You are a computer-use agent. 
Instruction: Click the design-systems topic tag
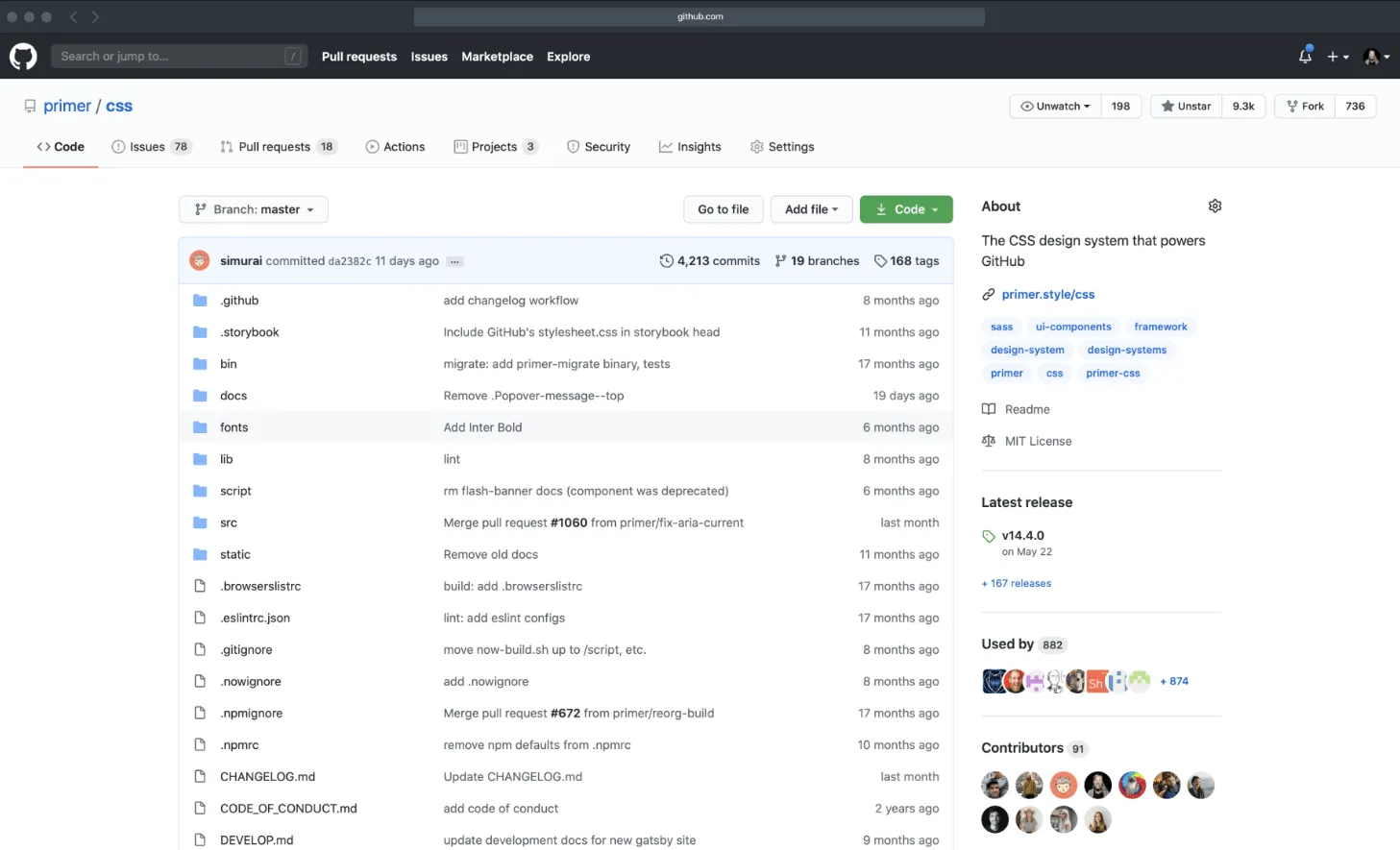(x=1127, y=351)
